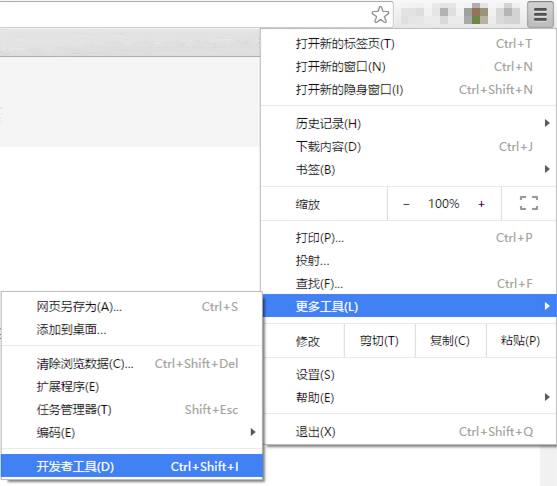Click the 100% zoom value
557x486 pixels.
[443, 204]
